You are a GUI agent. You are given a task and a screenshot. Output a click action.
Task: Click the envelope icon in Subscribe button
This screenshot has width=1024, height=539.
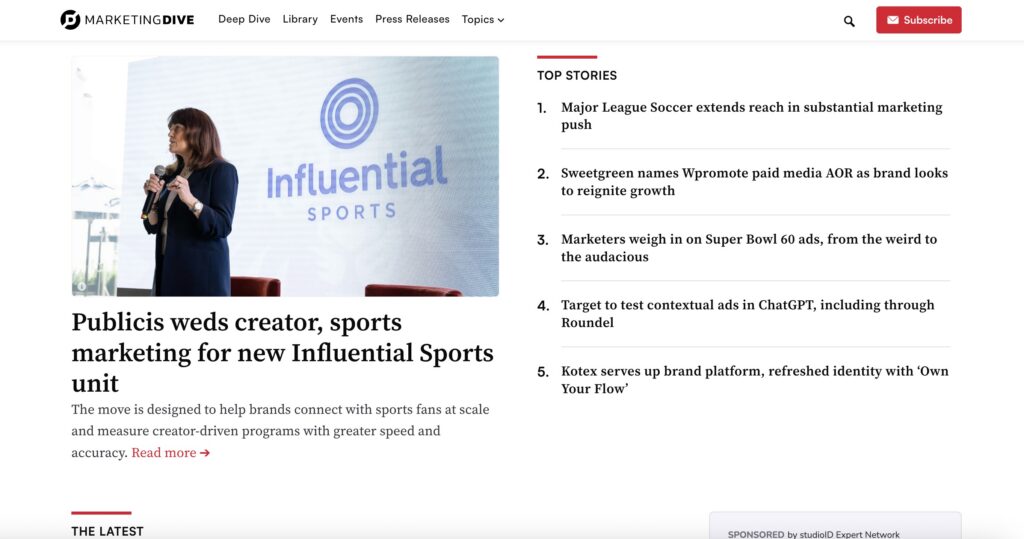(893, 20)
